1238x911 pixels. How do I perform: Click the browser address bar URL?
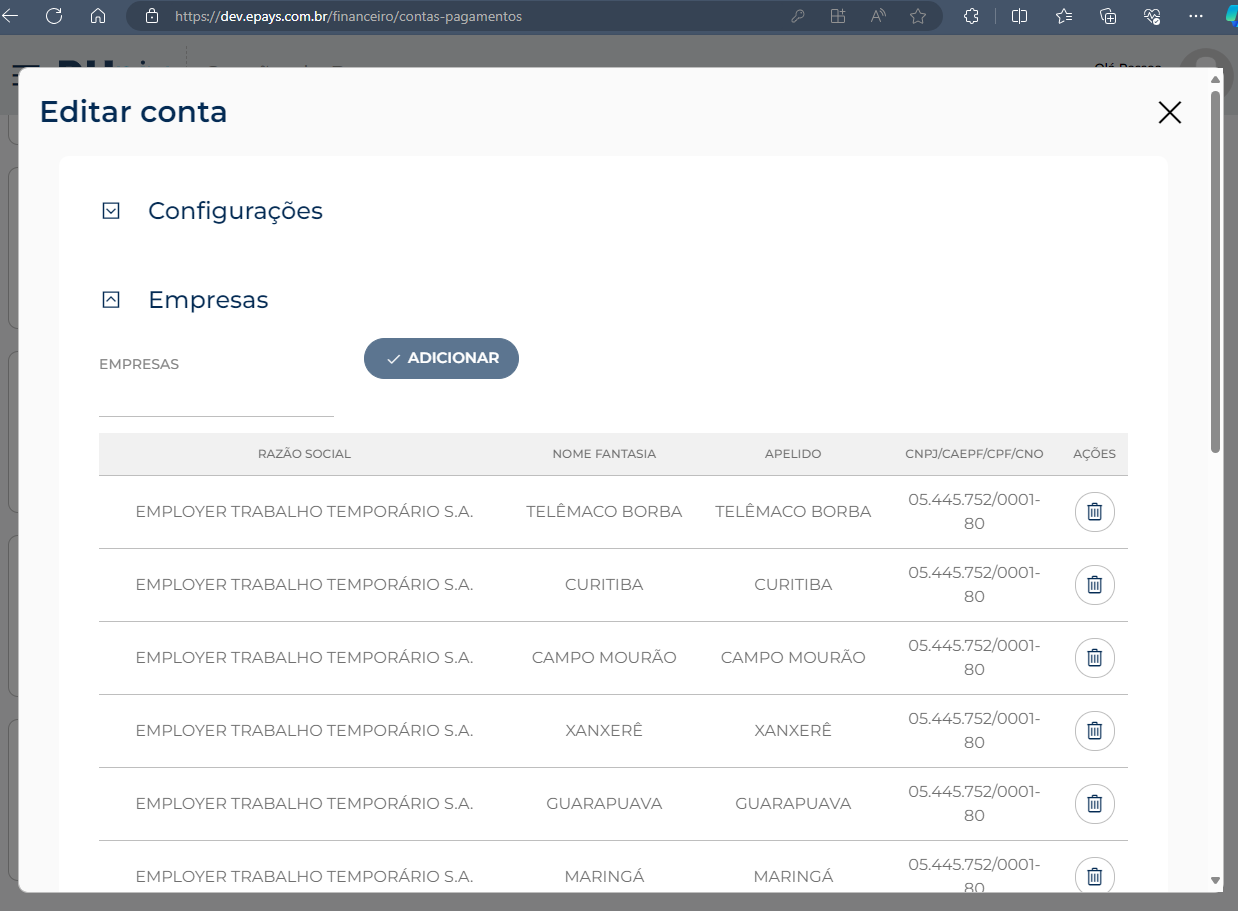[x=348, y=16]
